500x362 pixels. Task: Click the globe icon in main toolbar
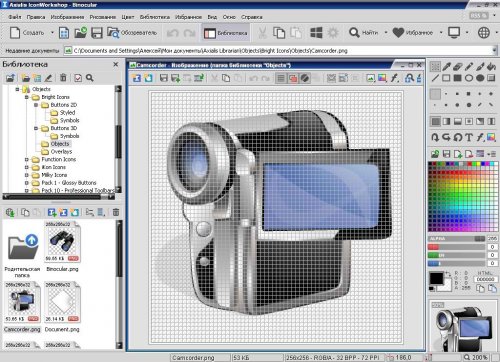tap(484, 33)
